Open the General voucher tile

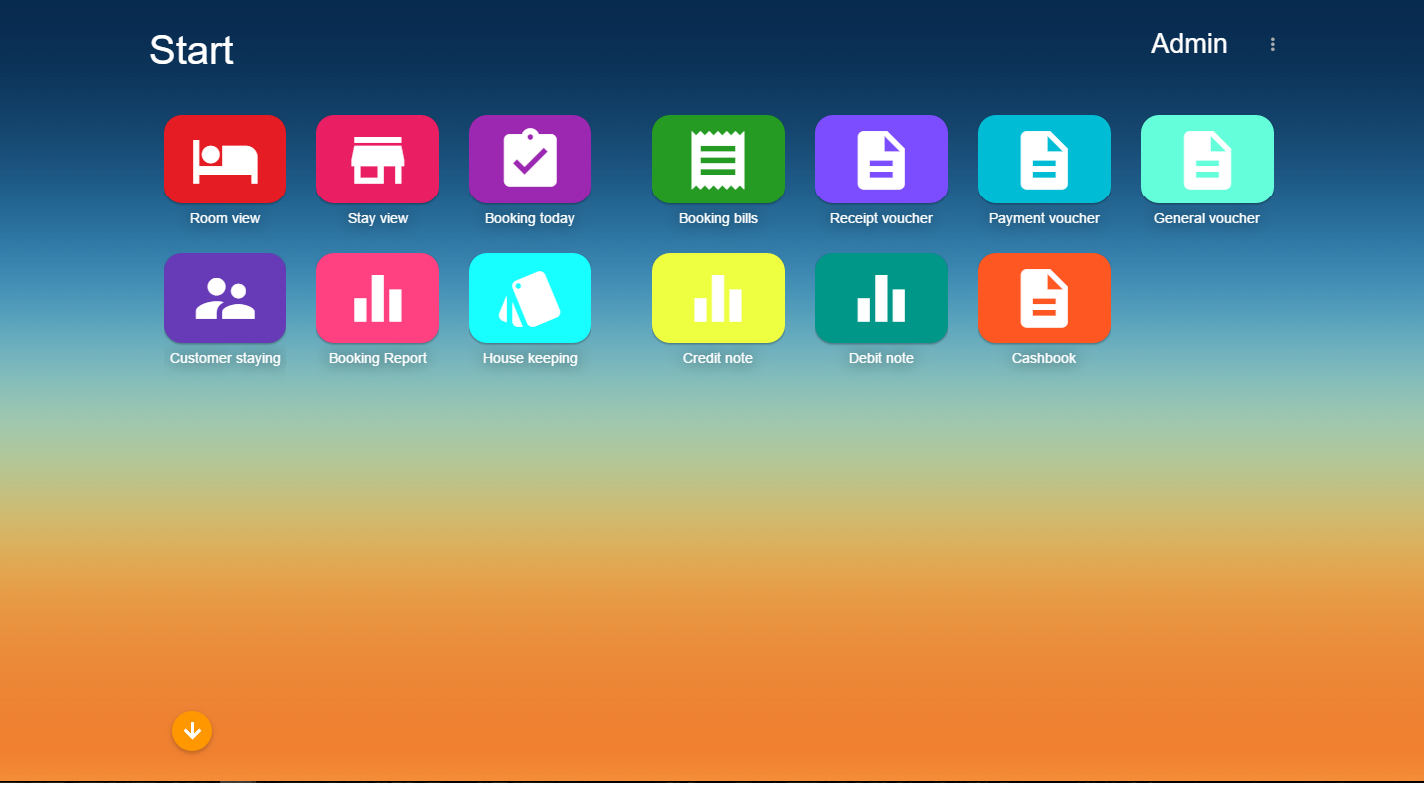coord(1207,160)
